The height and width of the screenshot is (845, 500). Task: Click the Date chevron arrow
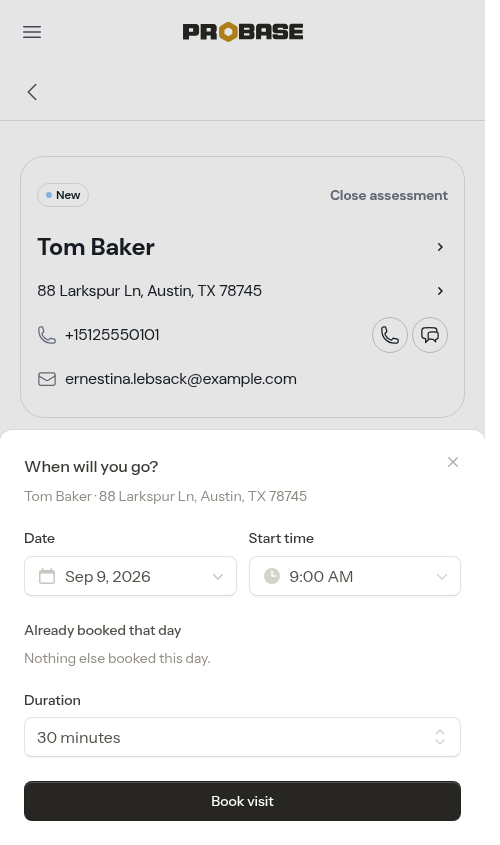tap(218, 577)
